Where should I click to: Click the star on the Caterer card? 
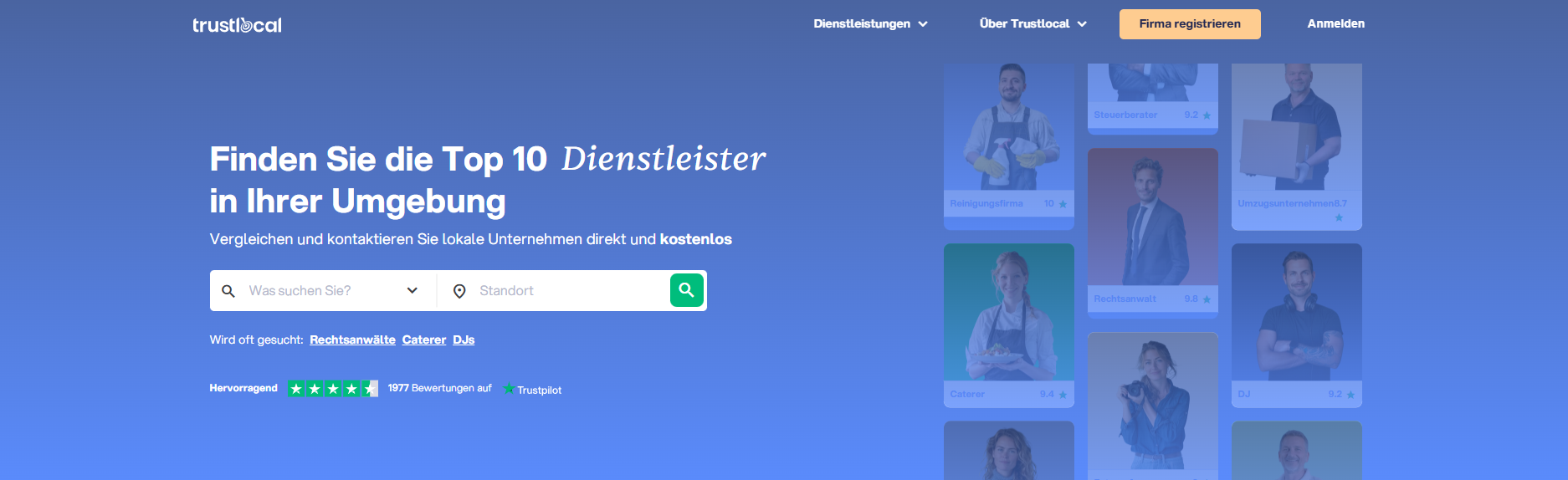point(1063,395)
